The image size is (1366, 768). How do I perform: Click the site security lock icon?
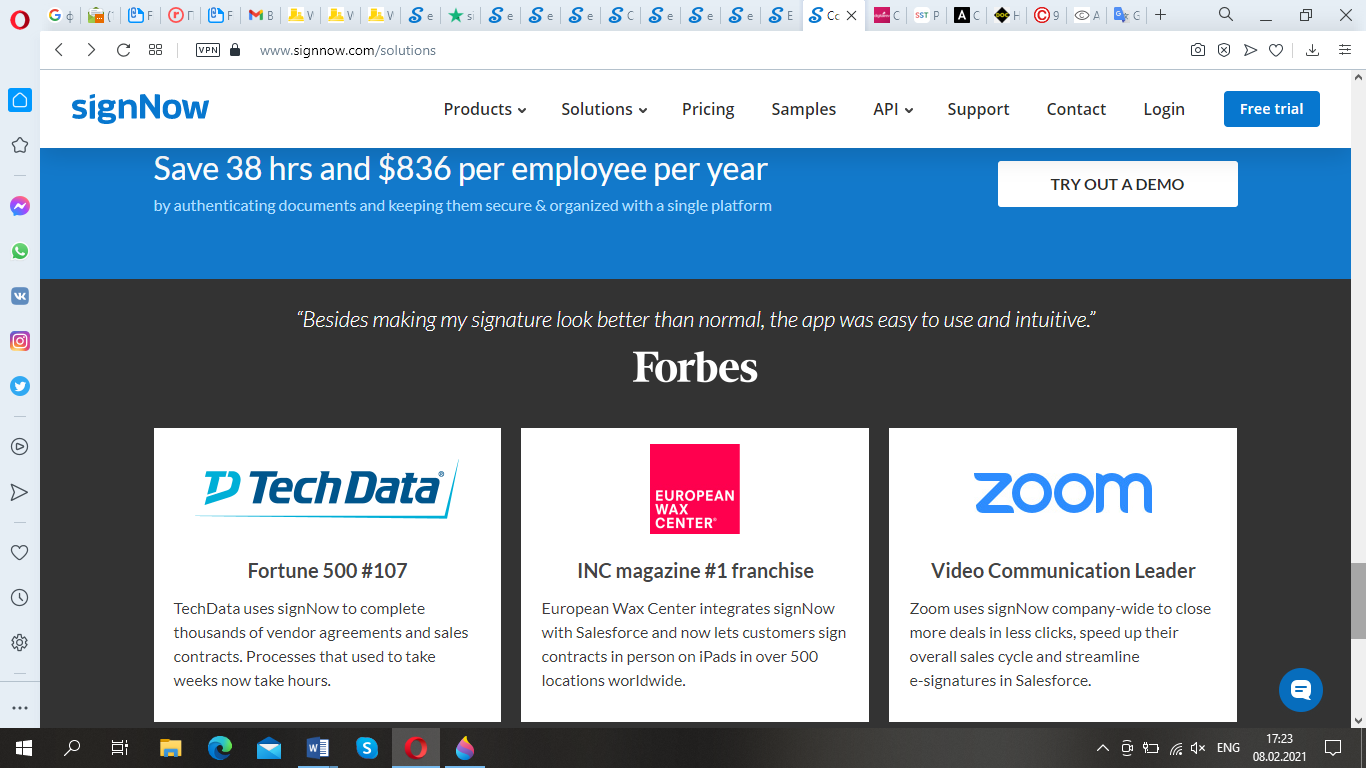(235, 50)
